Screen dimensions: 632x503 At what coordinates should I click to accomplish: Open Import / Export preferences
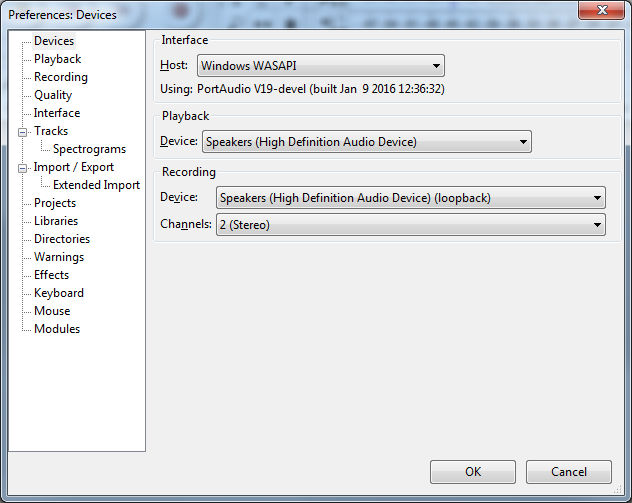point(73,167)
